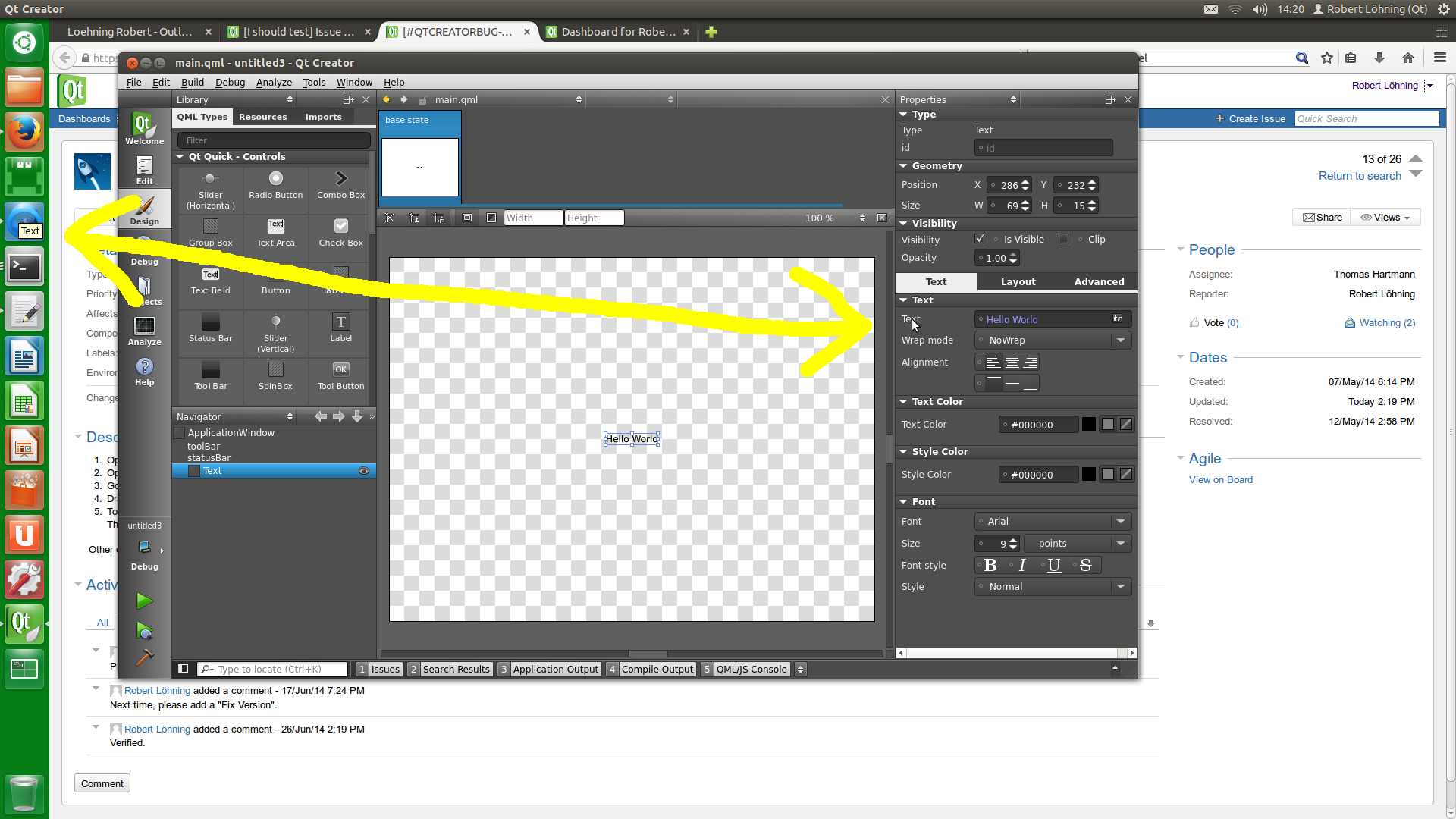The image size is (1456, 819).
Task: Open the Welcome mode
Action: (x=144, y=128)
